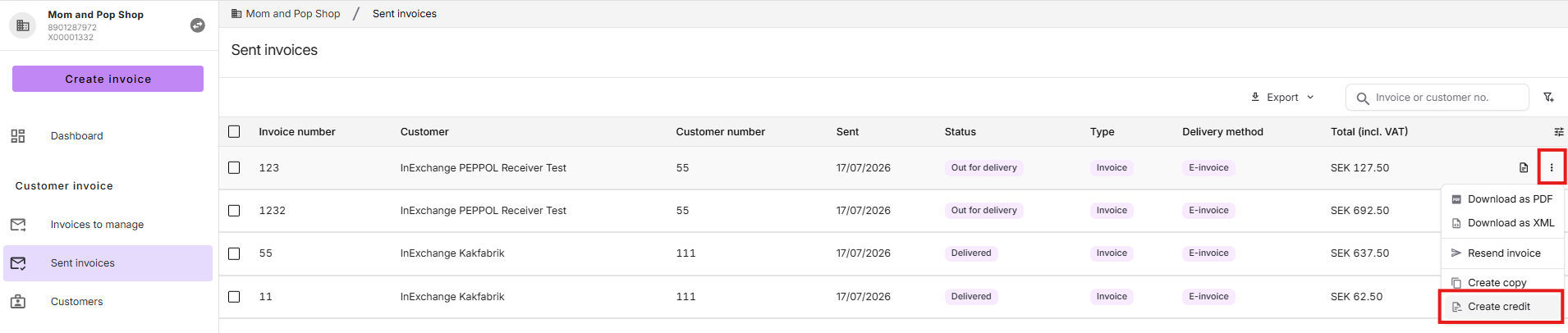Click the invoice or customer no. search field
The image size is (1568, 333).
[x=1437, y=98]
